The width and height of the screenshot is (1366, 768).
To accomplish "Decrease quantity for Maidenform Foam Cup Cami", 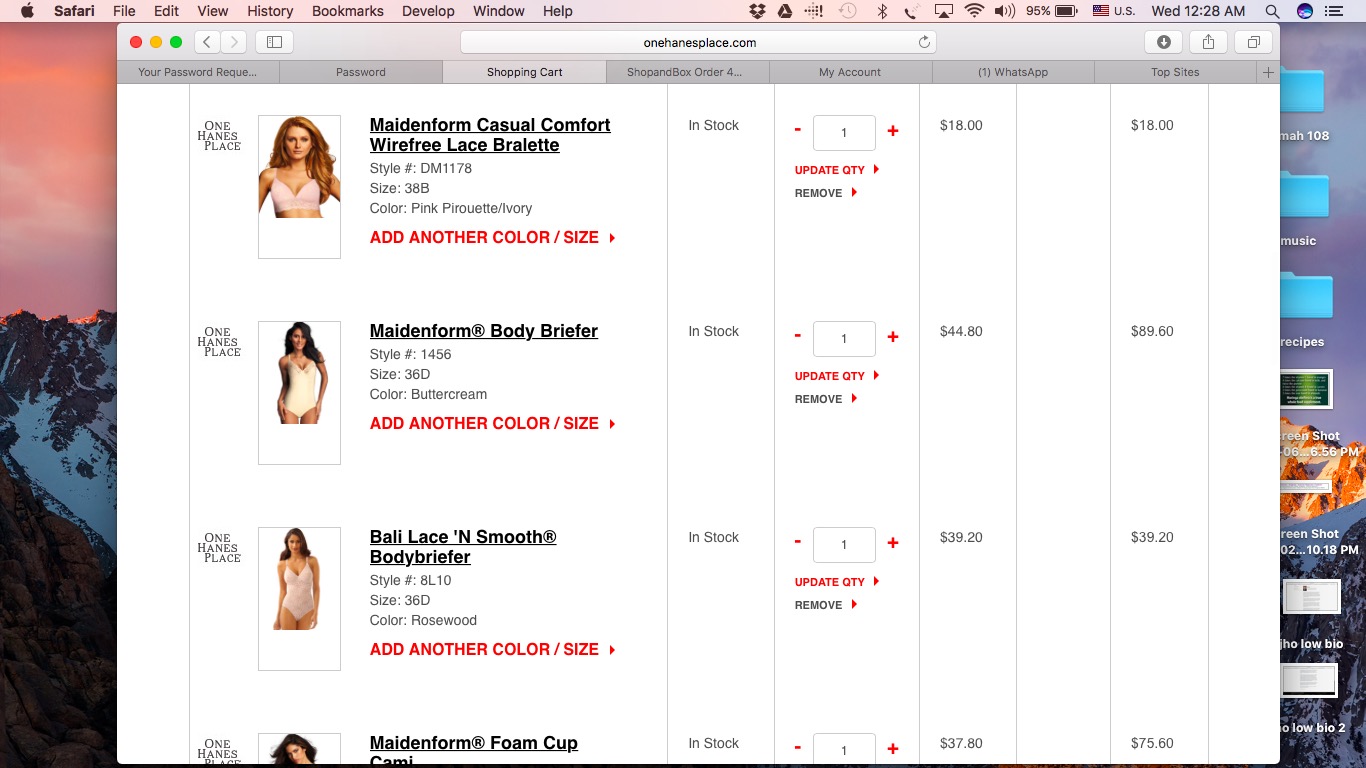I will coord(797,749).
